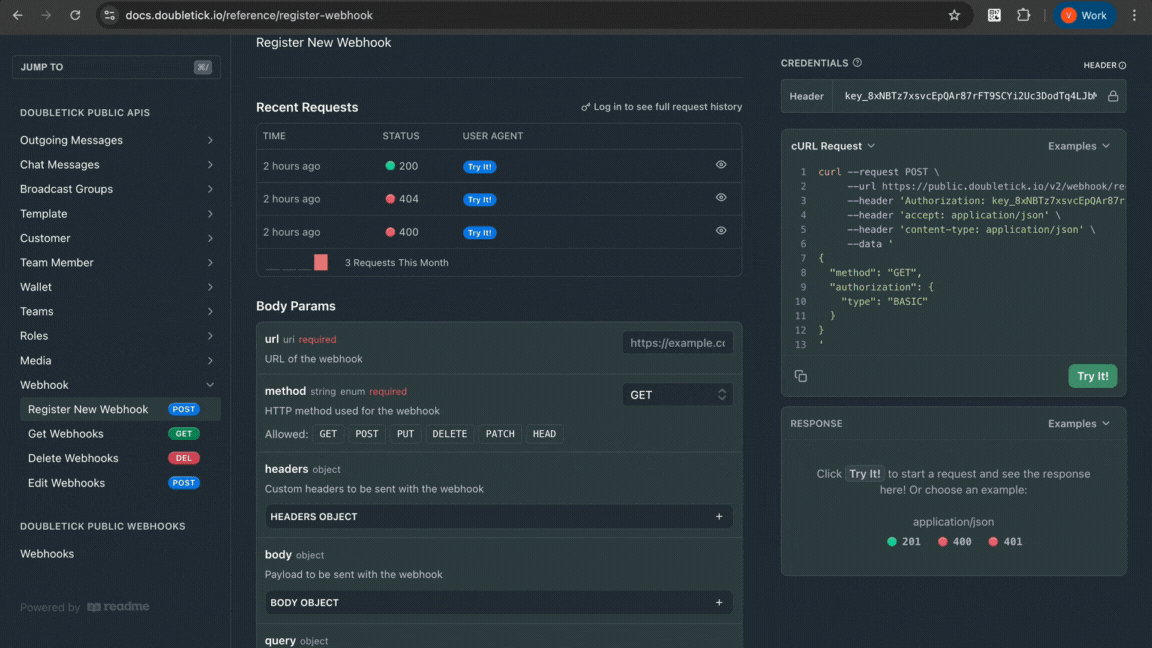The width and height of the screenshot is (1152, 648).
Task: Click Log in to see full request history
Action: [x=661, y=107]
